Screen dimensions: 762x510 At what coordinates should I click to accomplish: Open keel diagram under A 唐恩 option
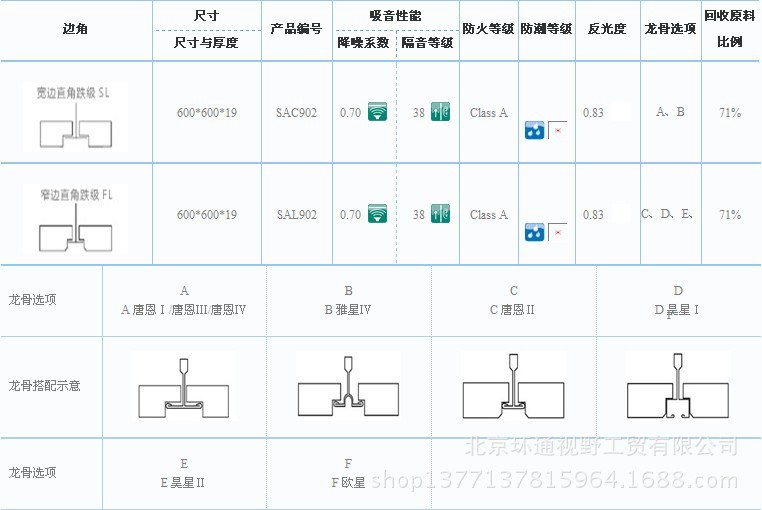click(183, 386)
